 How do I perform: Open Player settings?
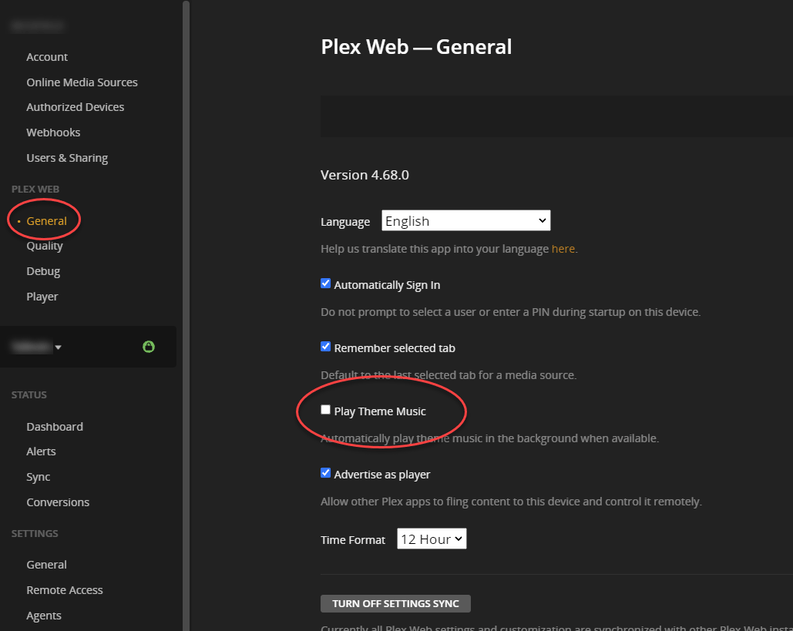(42, 297)
